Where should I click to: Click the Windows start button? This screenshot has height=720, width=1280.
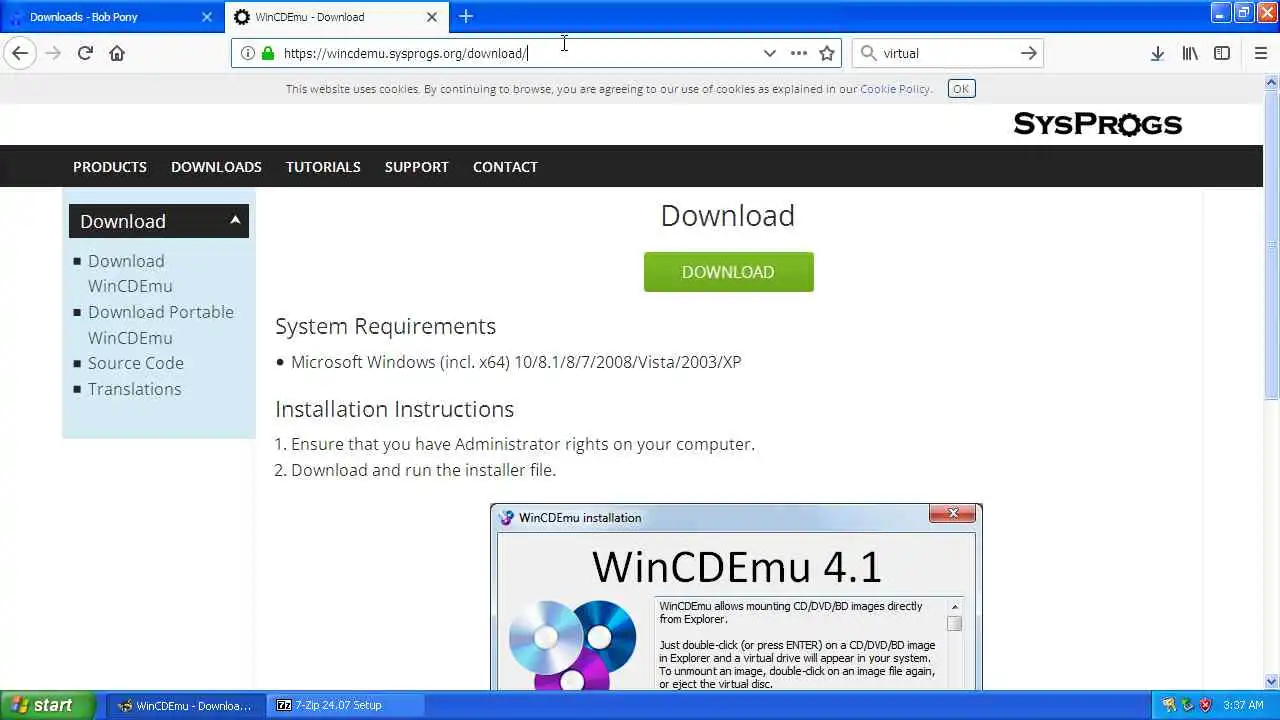(x=47, y=705)
